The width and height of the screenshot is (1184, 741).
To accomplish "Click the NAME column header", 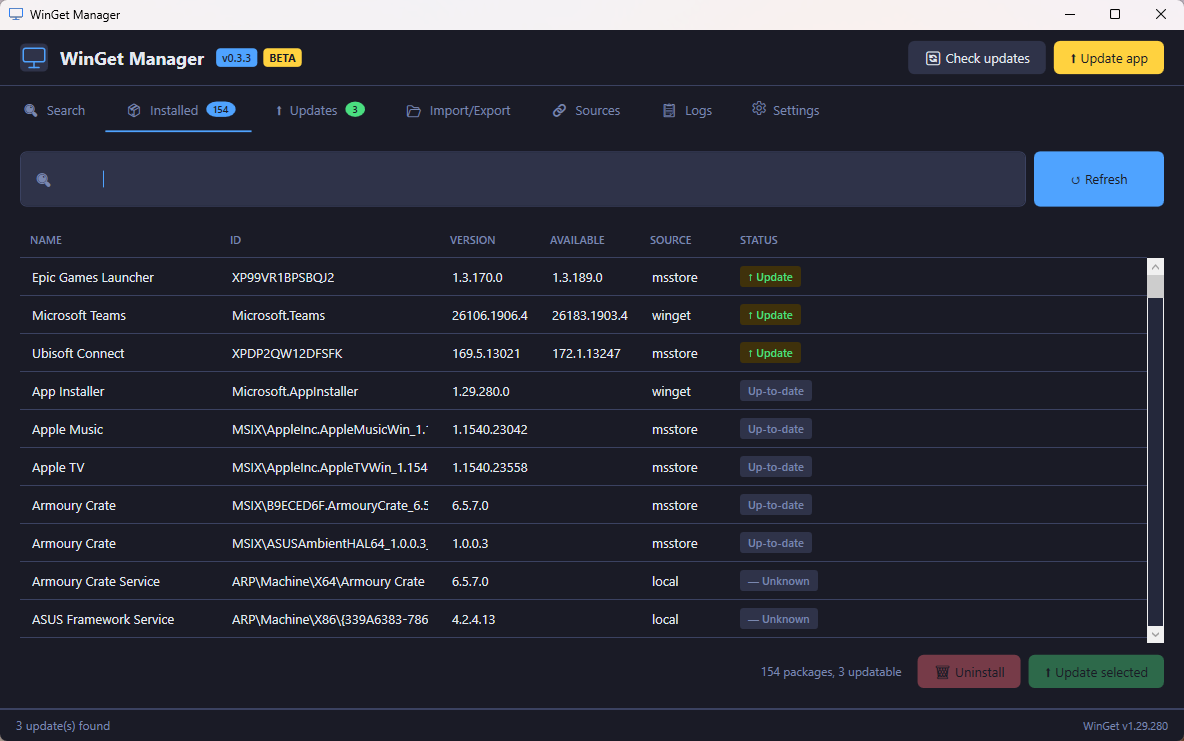I will tap(46, 240).
